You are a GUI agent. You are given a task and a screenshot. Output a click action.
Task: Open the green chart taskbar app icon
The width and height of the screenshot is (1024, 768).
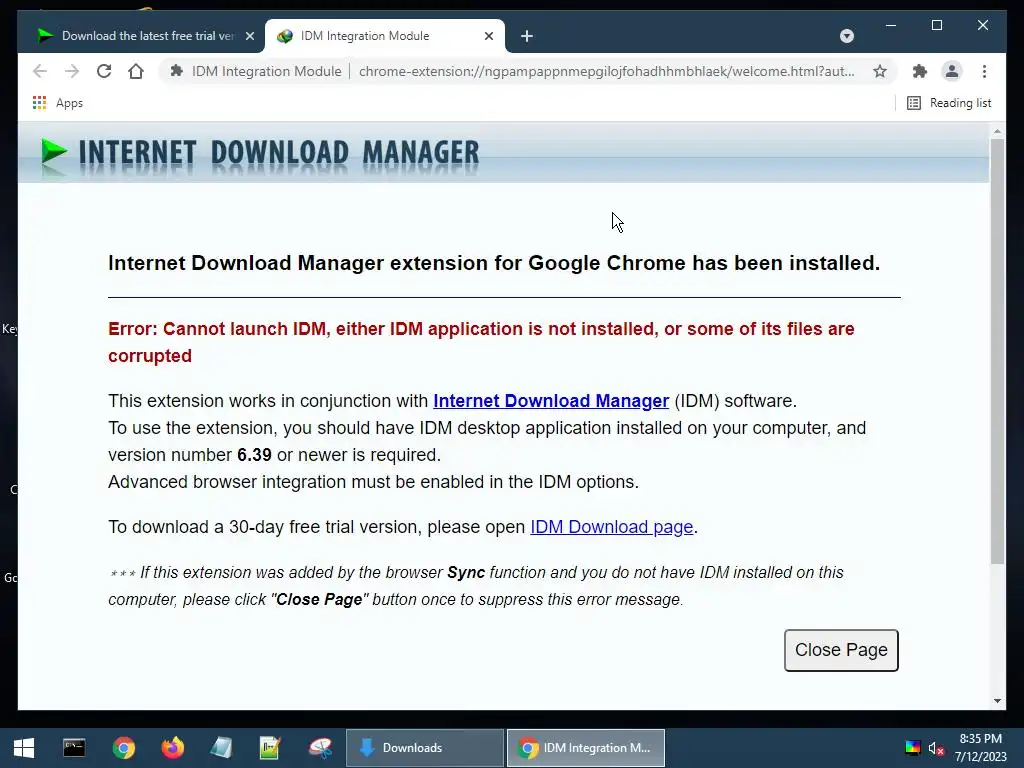(x=270, y=748)
